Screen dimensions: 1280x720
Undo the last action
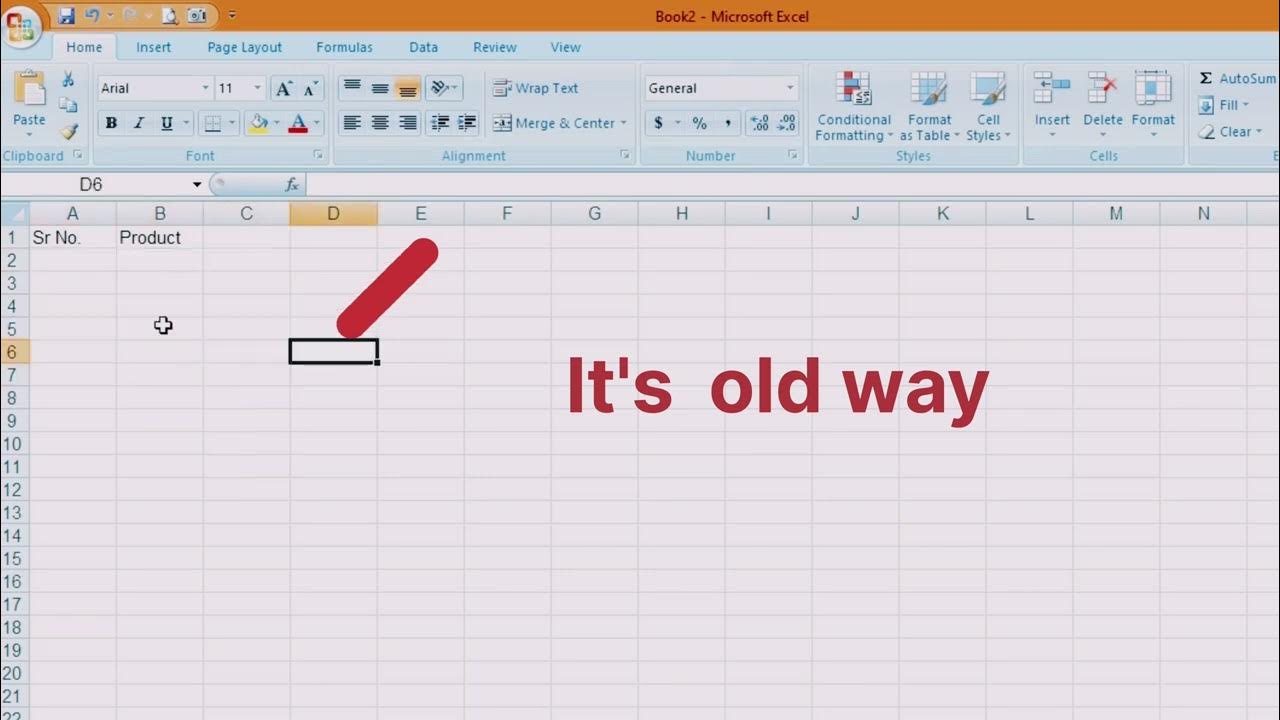(x=91, y=15)
